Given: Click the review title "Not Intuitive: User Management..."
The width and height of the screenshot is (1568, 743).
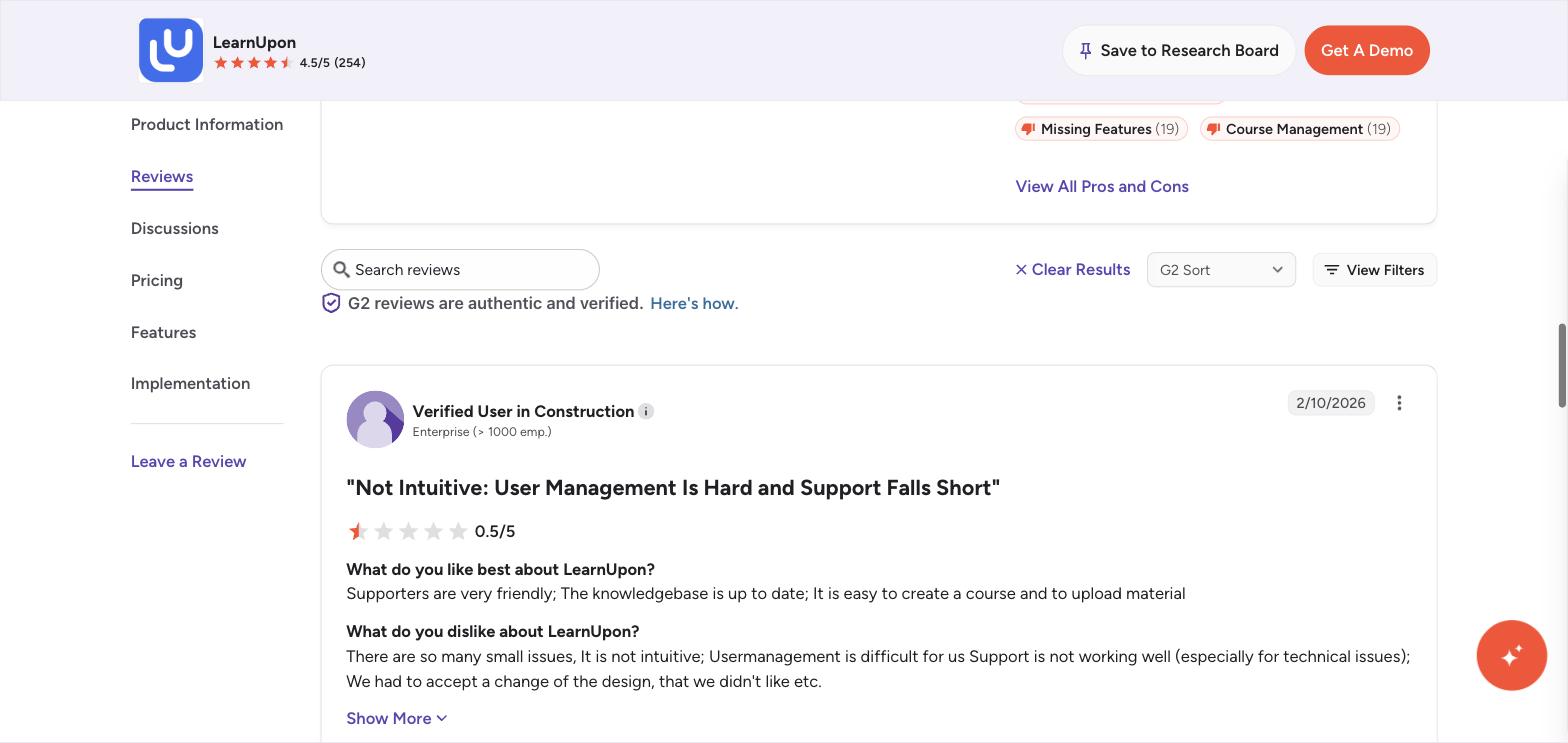Looking at the screenshot, I should tap(673, 488).
